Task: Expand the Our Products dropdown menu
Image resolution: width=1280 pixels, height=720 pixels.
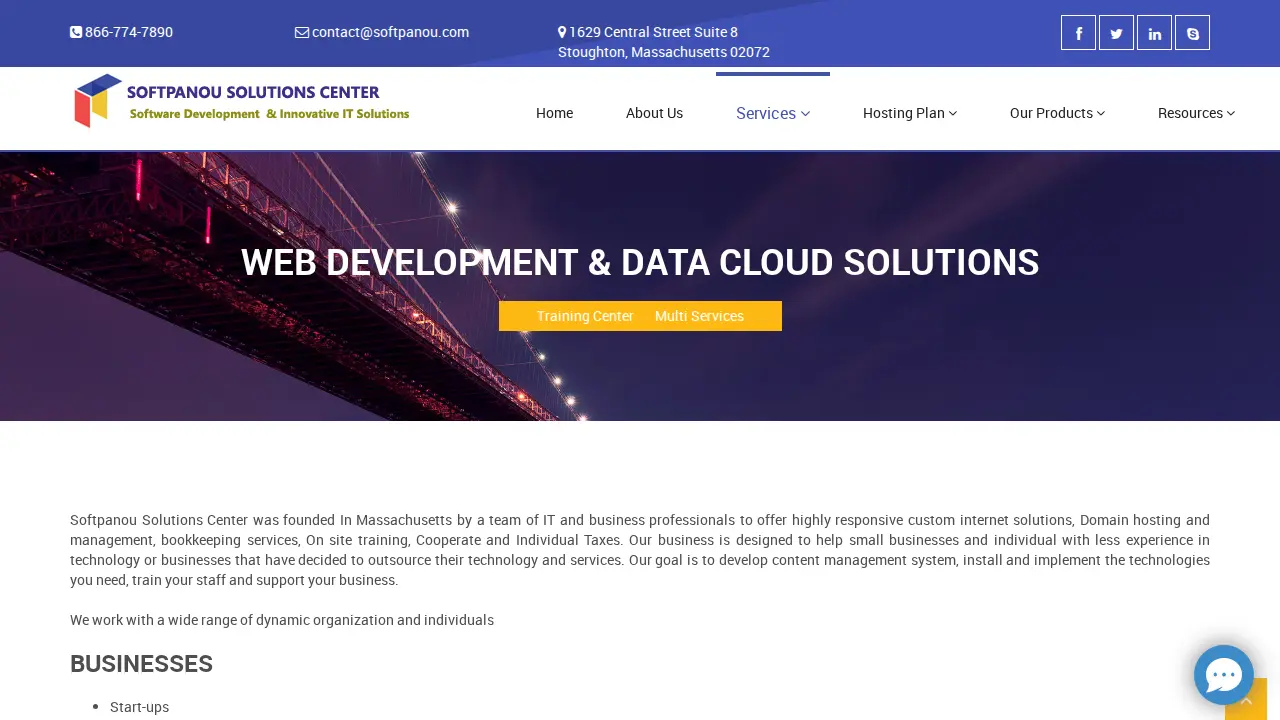Action: (x=1057, y=113)
